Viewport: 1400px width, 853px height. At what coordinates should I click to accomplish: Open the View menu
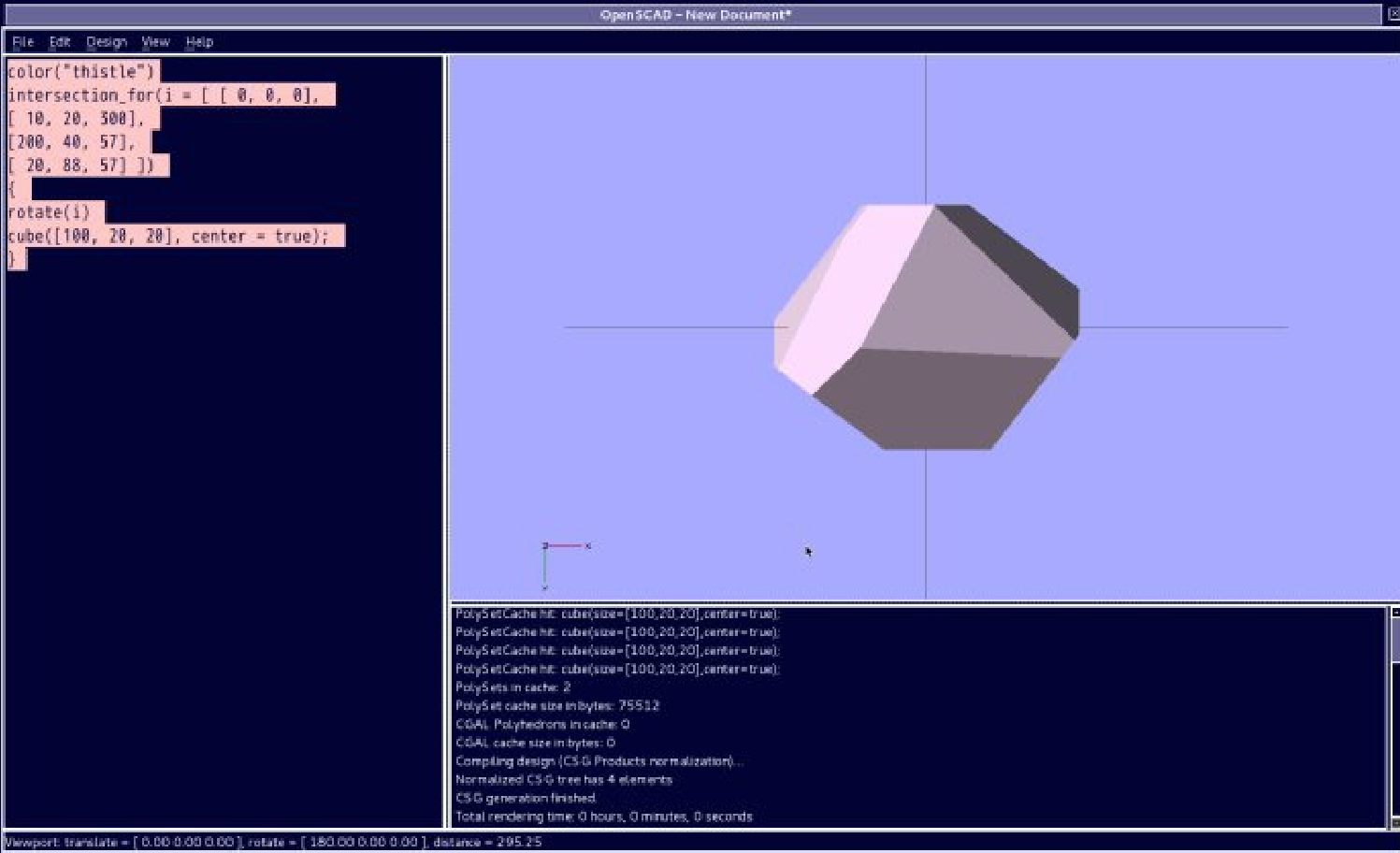pos(155,42)
